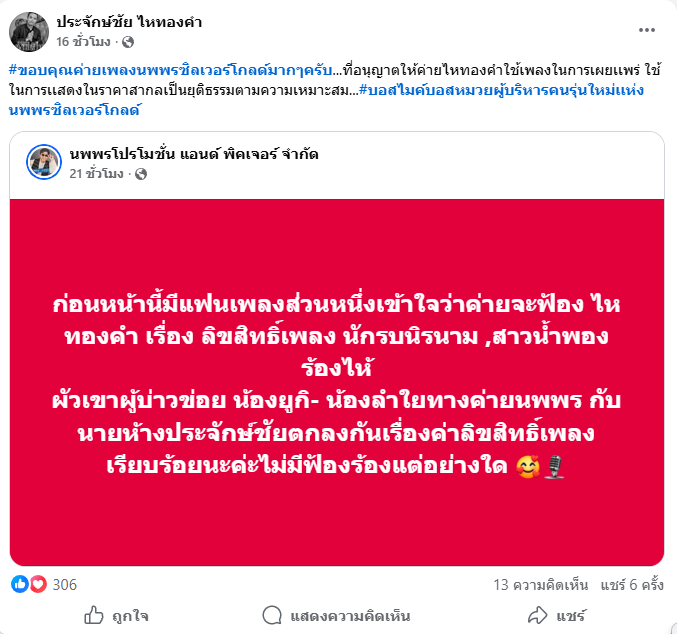
Task: Click the red heart reaction icon
Action: click(x=38, y=584)
